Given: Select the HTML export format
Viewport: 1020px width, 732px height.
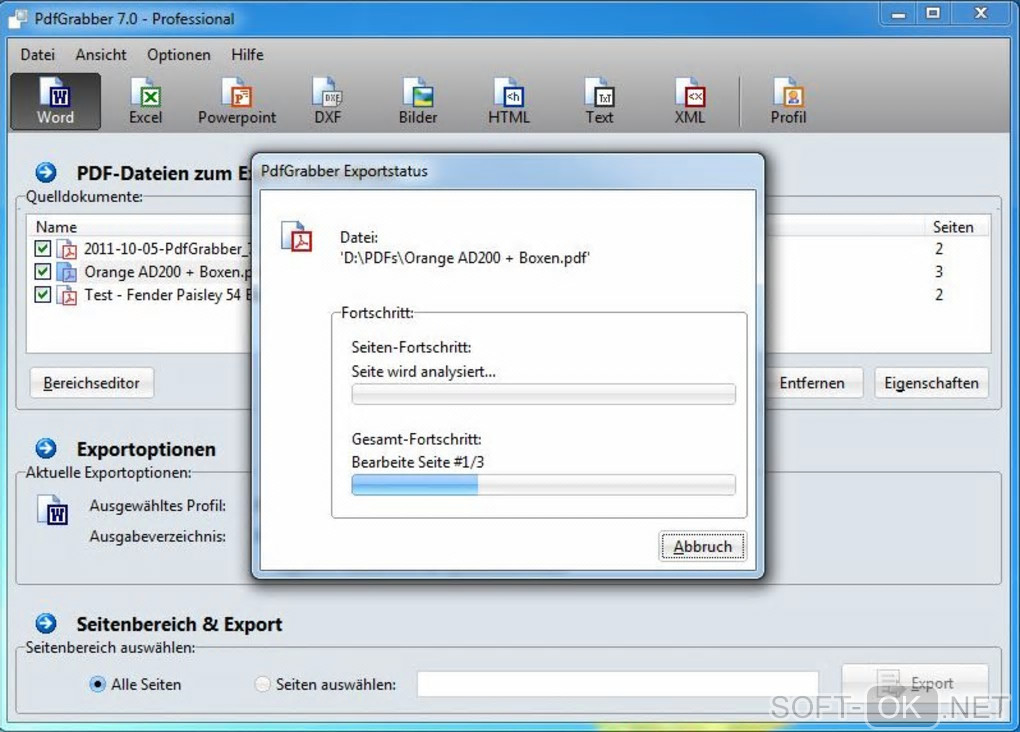Looking at the screenshot, I should coord(509,102).
